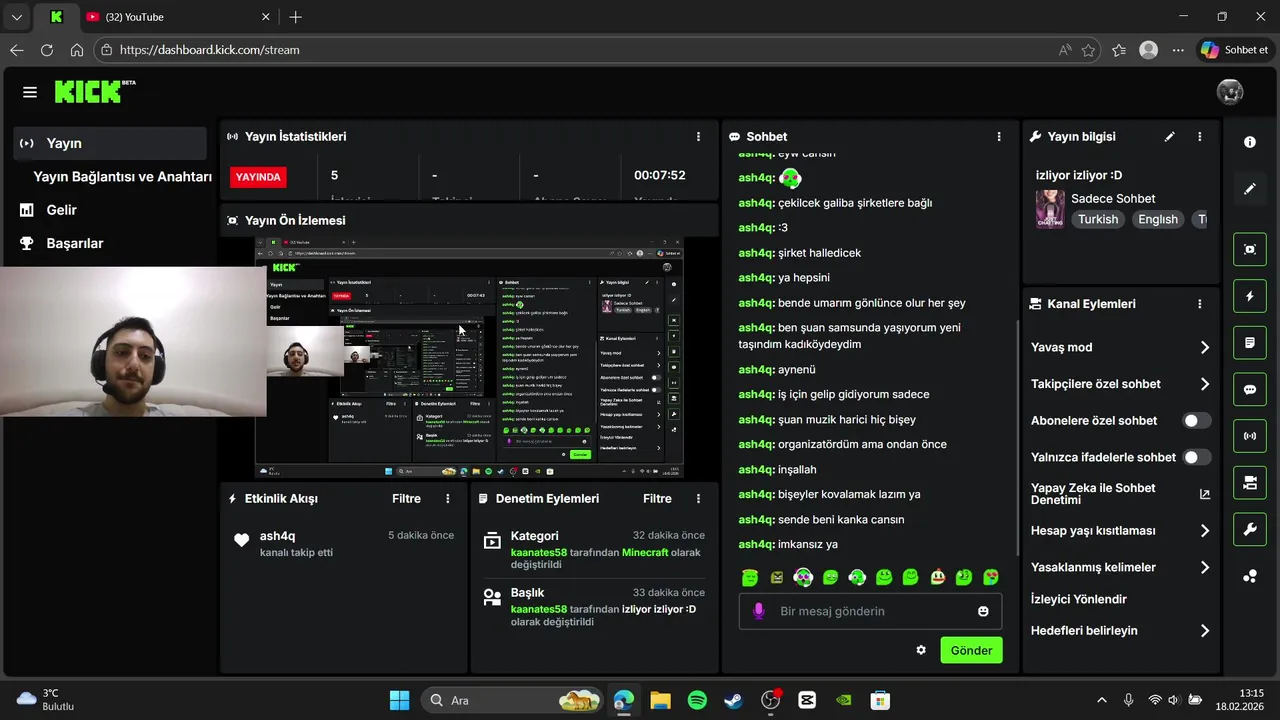Toggle the stream preview widget icon in the right sidebar

pos(1250,249)
